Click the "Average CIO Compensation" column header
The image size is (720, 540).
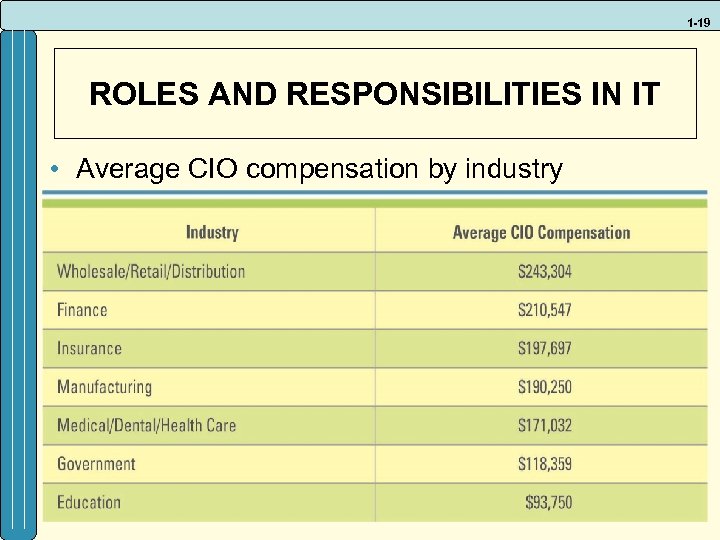click(x=541, y=232)
